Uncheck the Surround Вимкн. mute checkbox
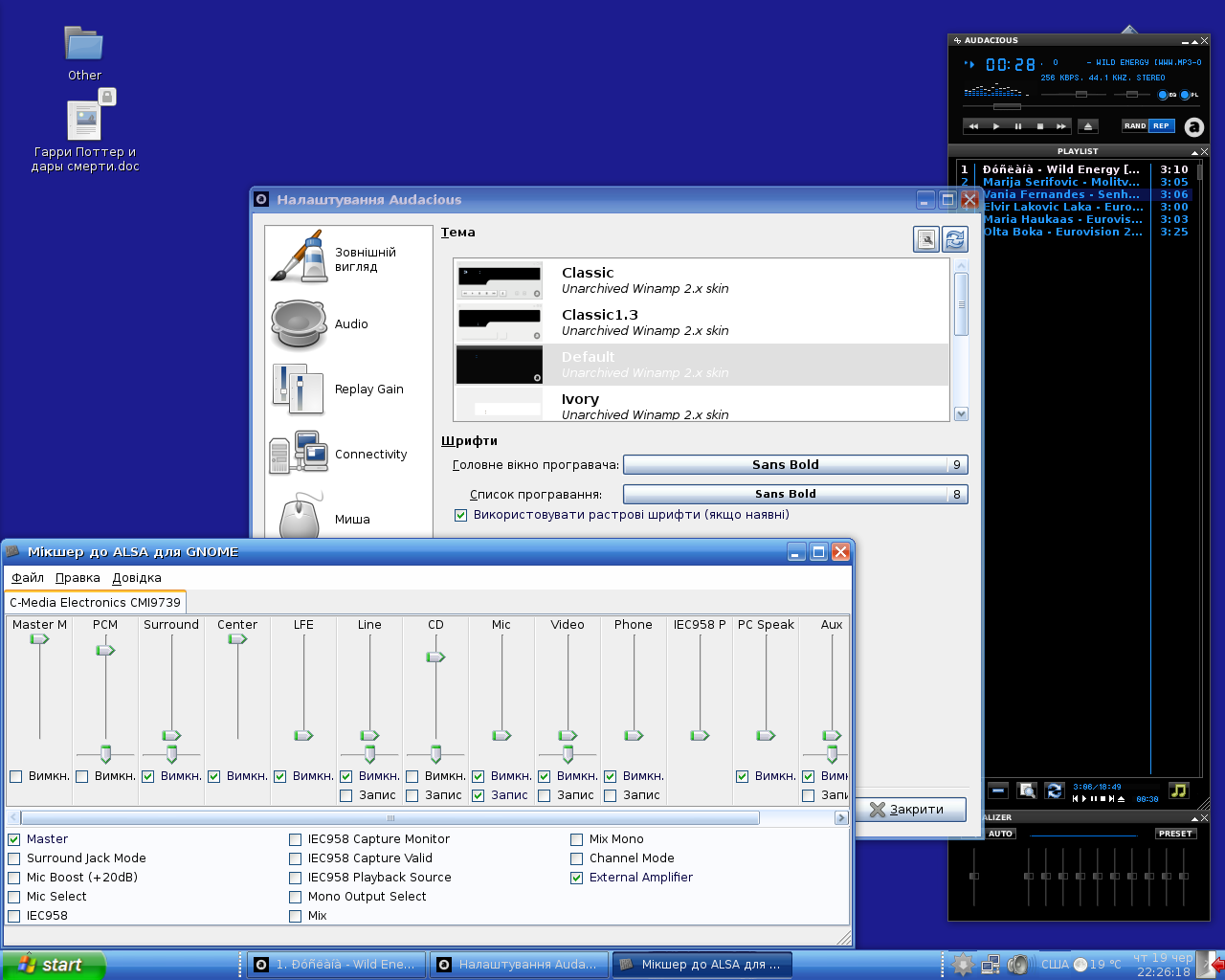 (147, 776)
